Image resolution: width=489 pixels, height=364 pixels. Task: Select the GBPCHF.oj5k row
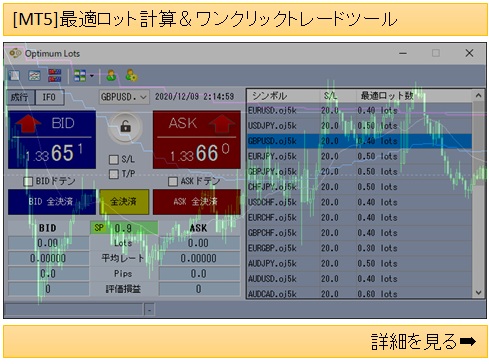pyautogui.click(x=359, y=233)
